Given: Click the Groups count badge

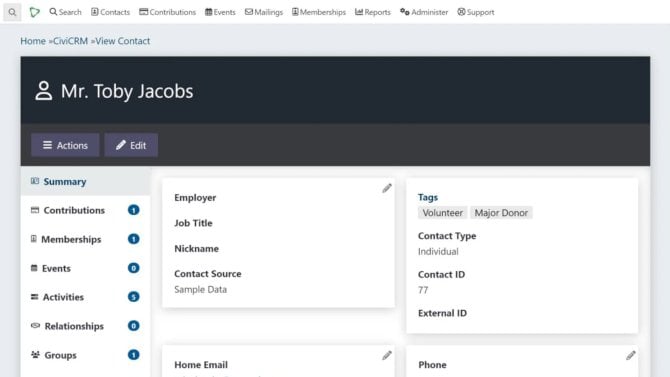Looking at the screenshot, I should click(x=133, y=355).
